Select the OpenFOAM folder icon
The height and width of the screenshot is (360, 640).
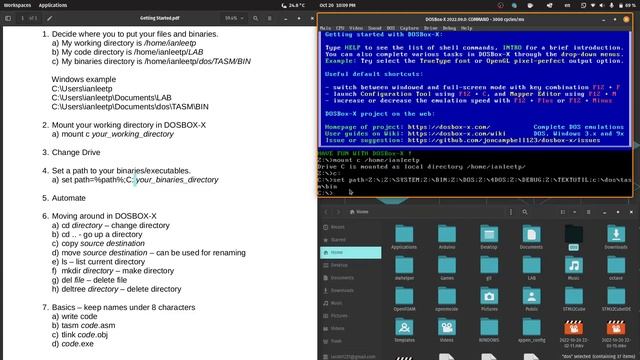tap(404, 296)
